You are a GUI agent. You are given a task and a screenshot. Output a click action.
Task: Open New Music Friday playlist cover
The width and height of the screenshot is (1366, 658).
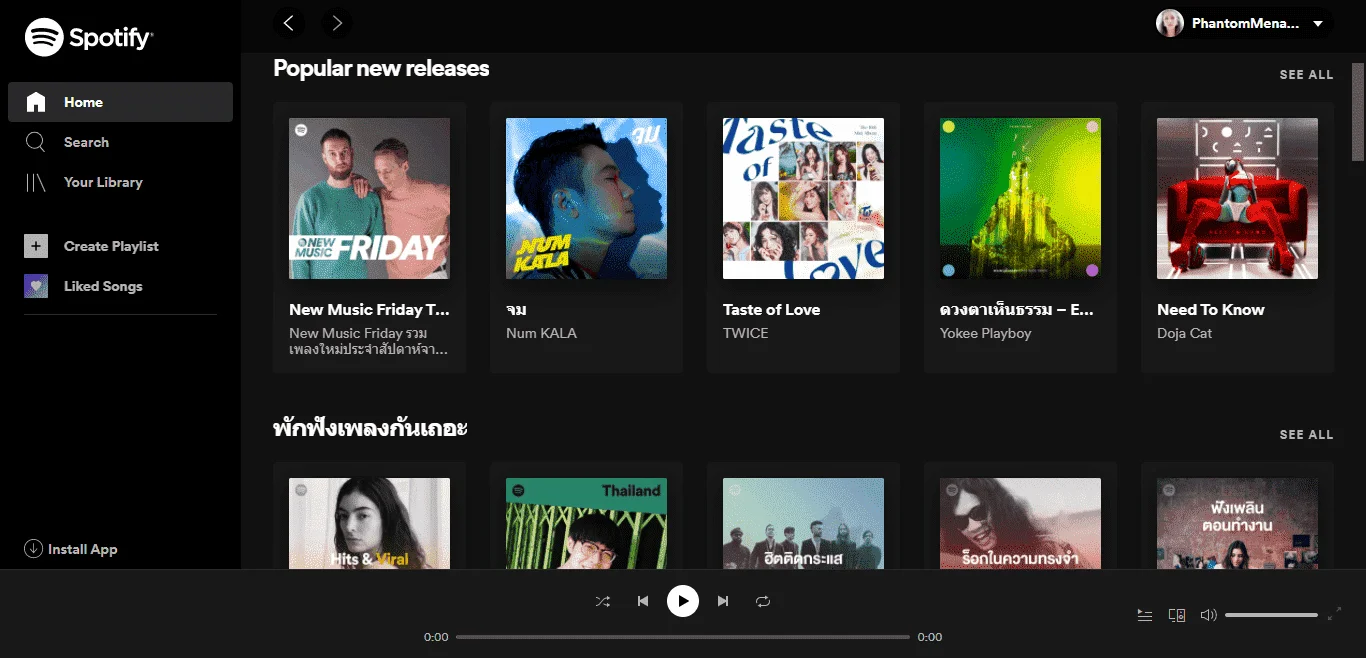pos(369,198)
